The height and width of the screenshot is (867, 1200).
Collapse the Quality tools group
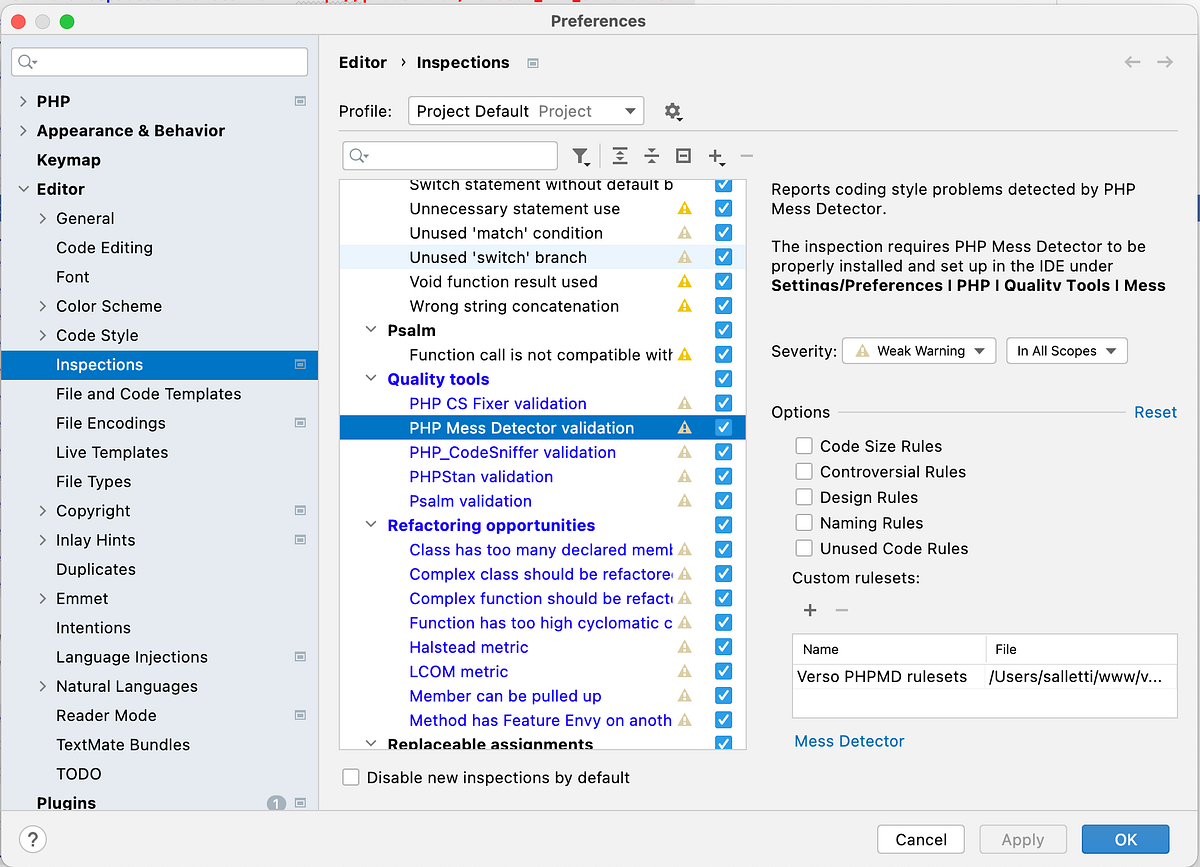tap(371, 379)
